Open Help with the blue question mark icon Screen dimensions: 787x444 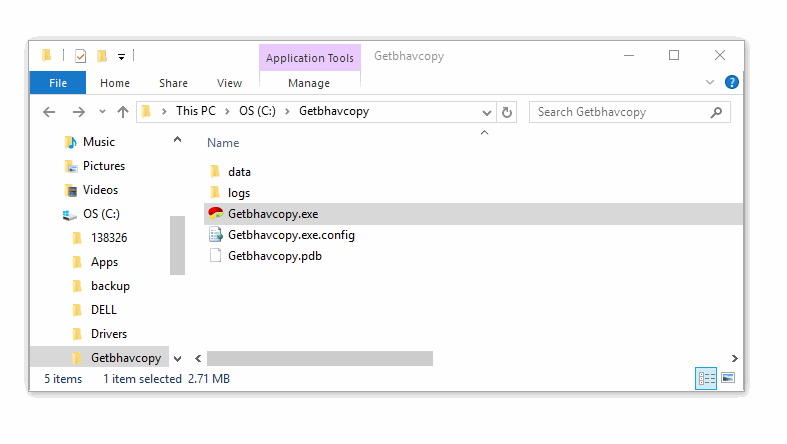click(732, 82)
